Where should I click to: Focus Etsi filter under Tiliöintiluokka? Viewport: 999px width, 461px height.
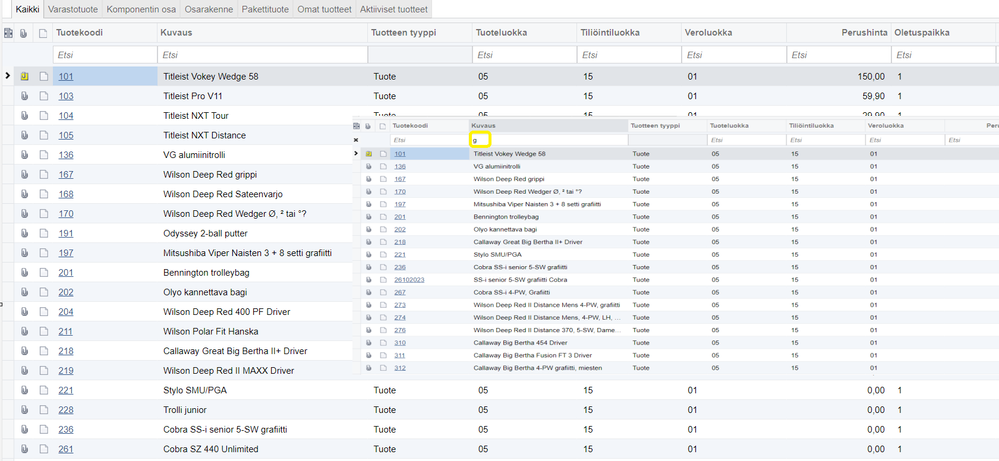628,55
